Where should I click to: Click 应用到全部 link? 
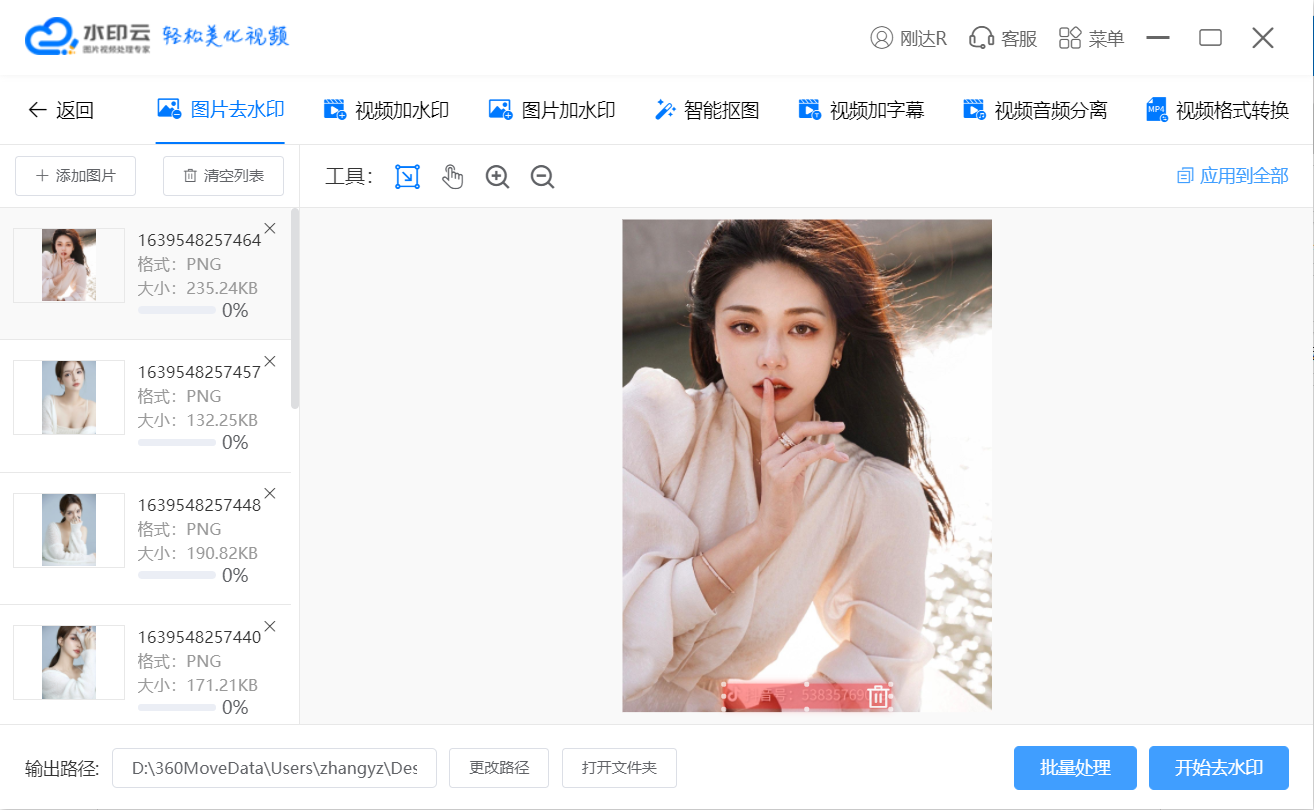coord(1232,176)
